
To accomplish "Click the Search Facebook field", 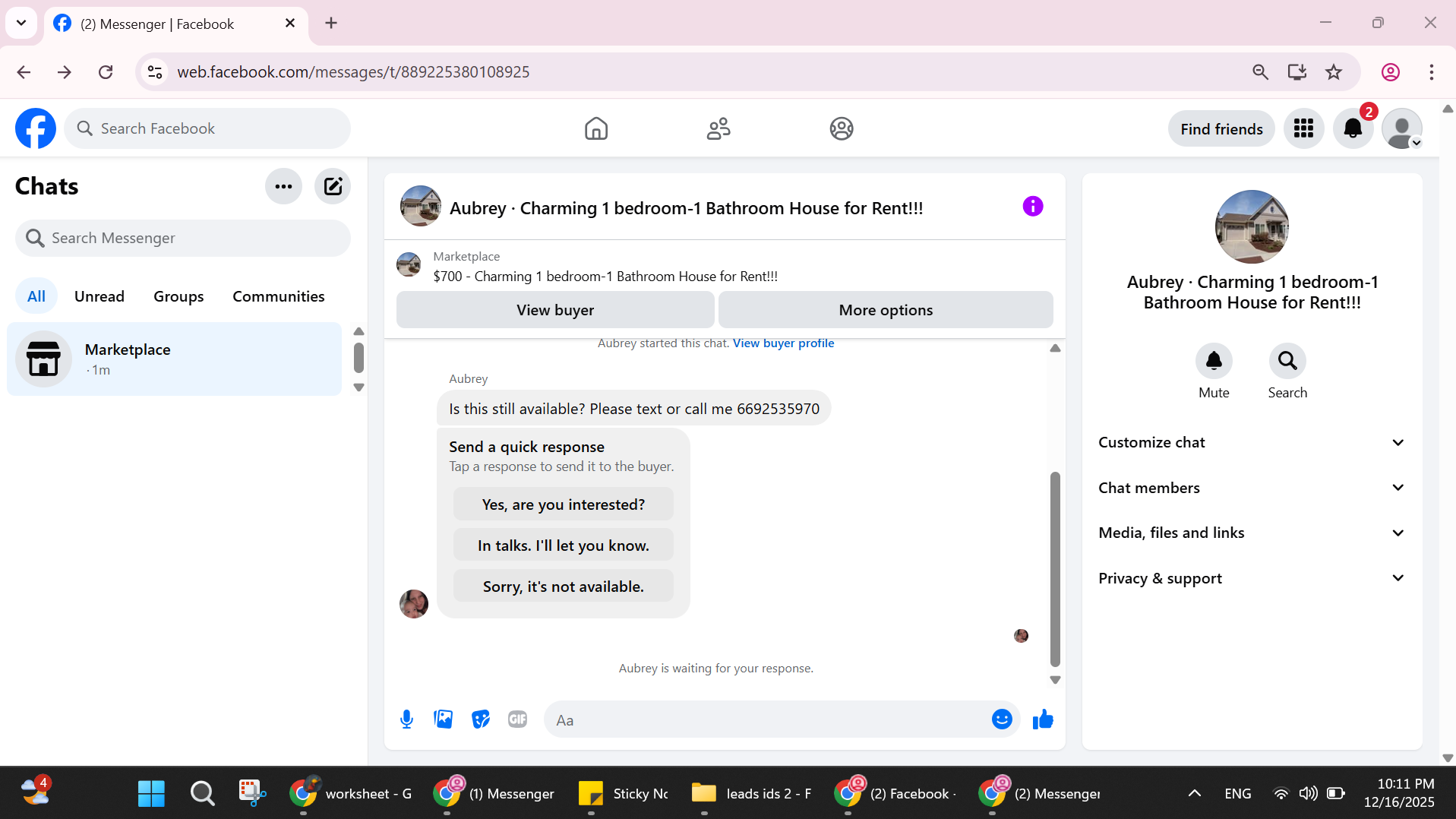I will coord(207,128).
